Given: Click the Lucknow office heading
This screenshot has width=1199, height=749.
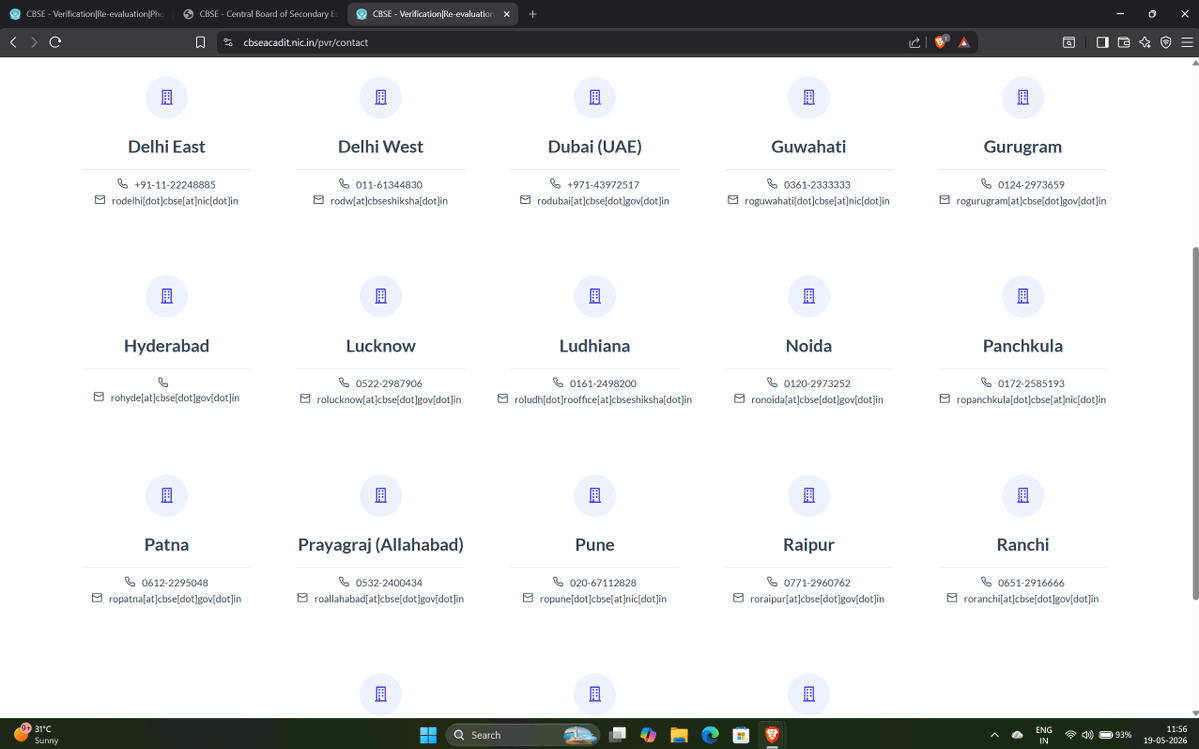Looking at the screenshot, I should (381, 345).
